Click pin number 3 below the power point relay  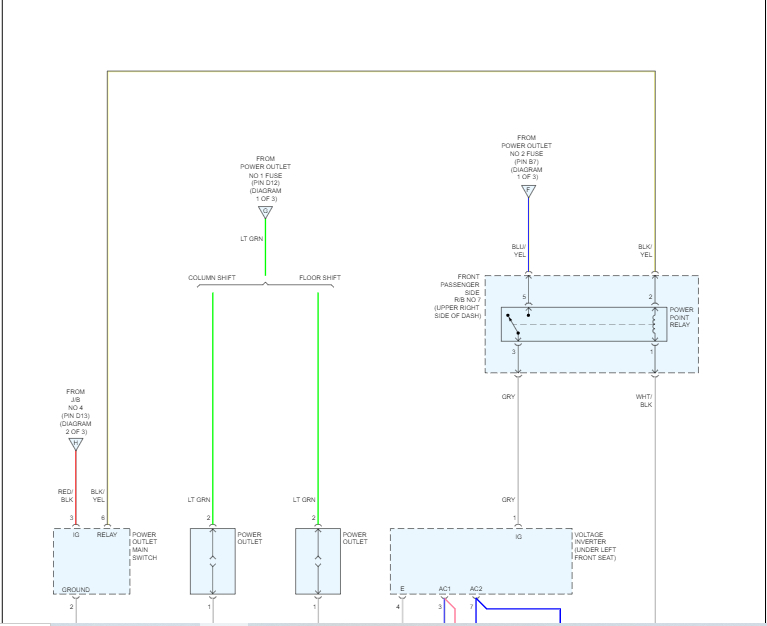coord(514,352)
